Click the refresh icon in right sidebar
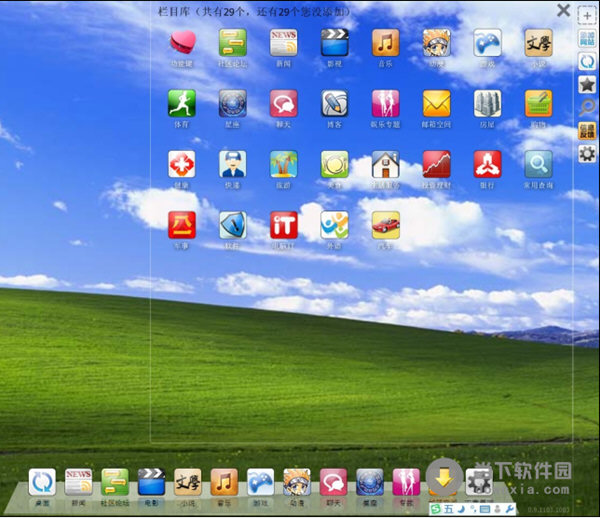The width and height of the screenshot is (600, 518). (x=587, y=62)
